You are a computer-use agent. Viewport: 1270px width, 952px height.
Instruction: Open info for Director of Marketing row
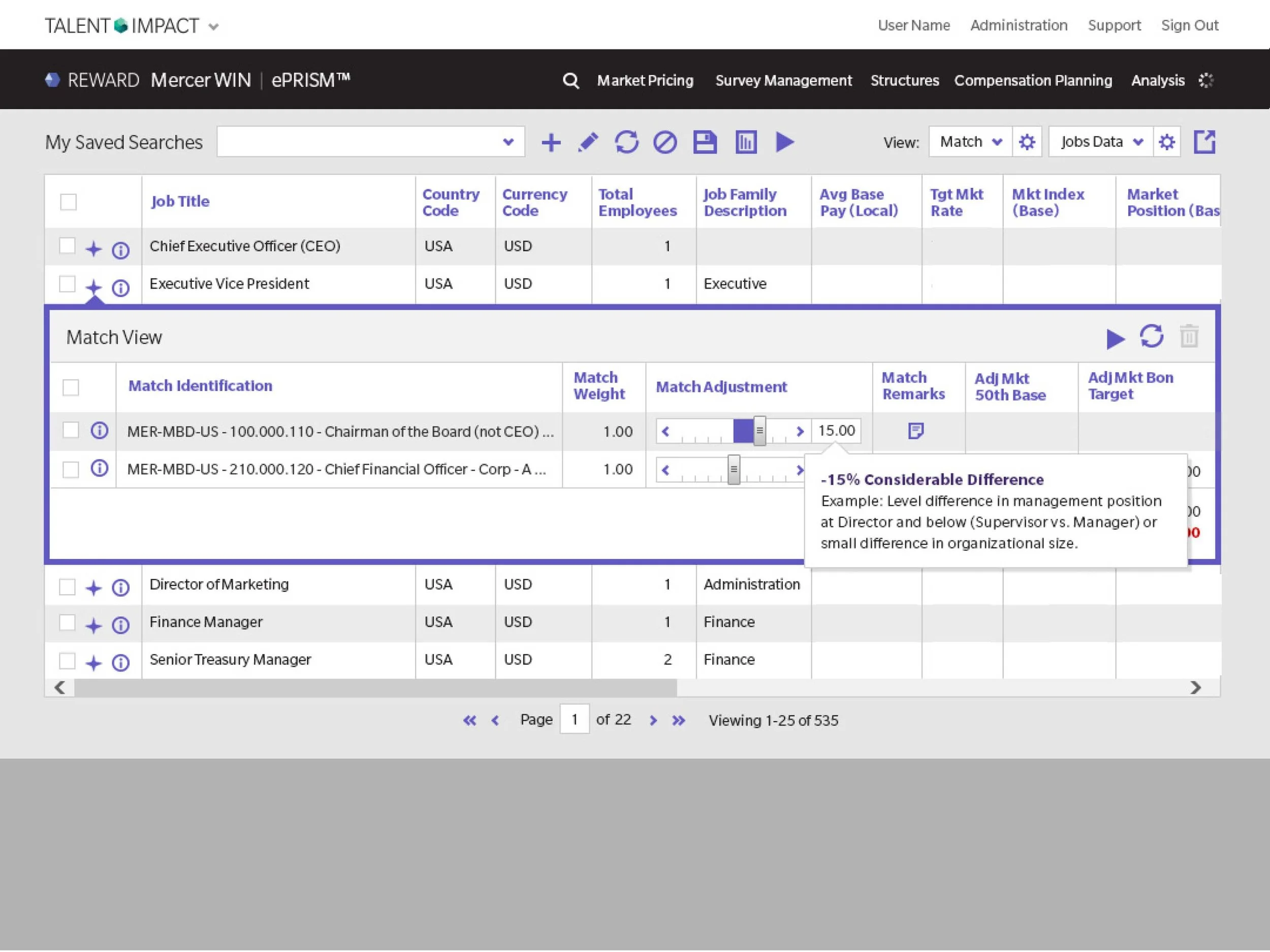120,587
